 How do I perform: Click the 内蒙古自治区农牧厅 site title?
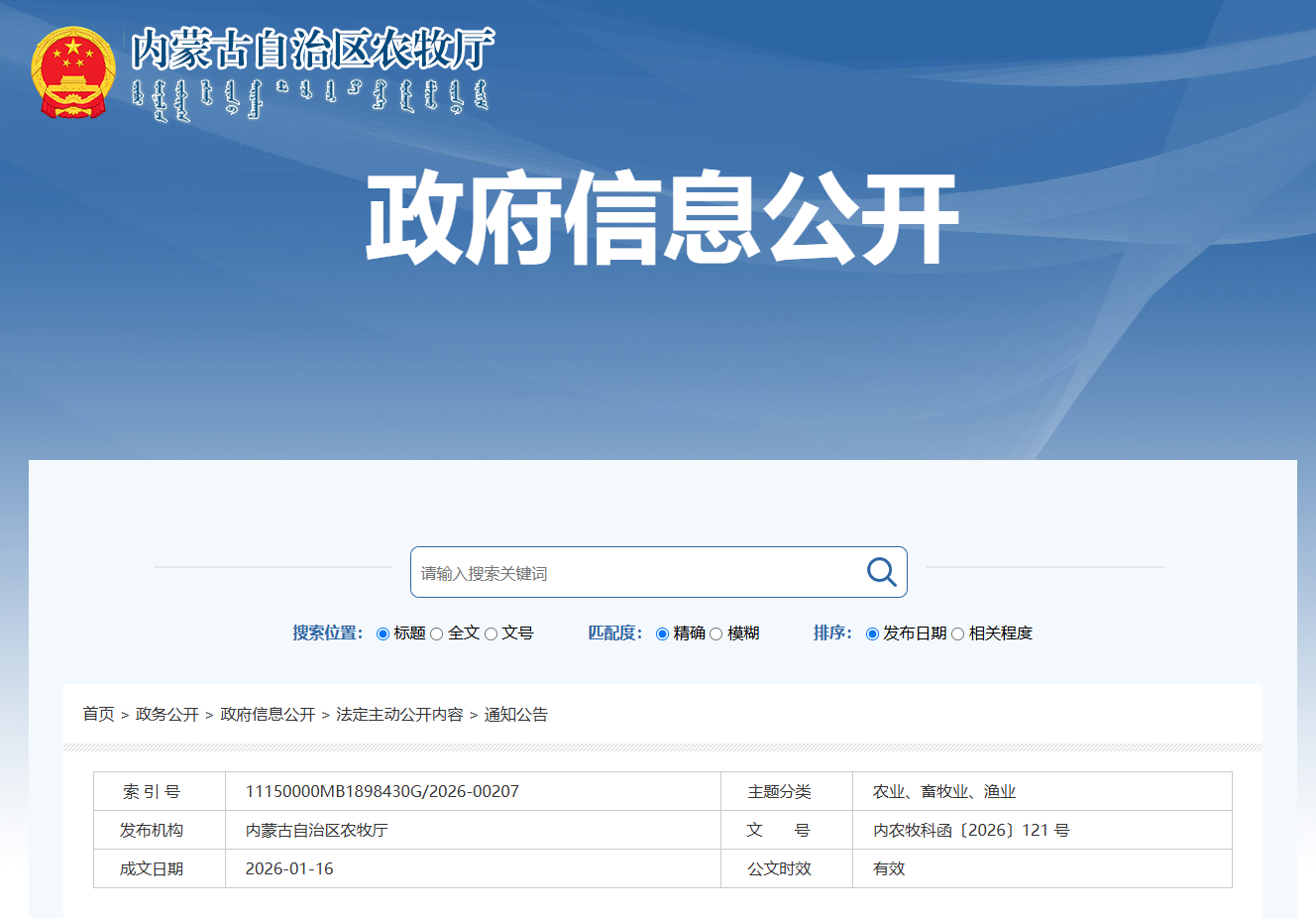312,50
